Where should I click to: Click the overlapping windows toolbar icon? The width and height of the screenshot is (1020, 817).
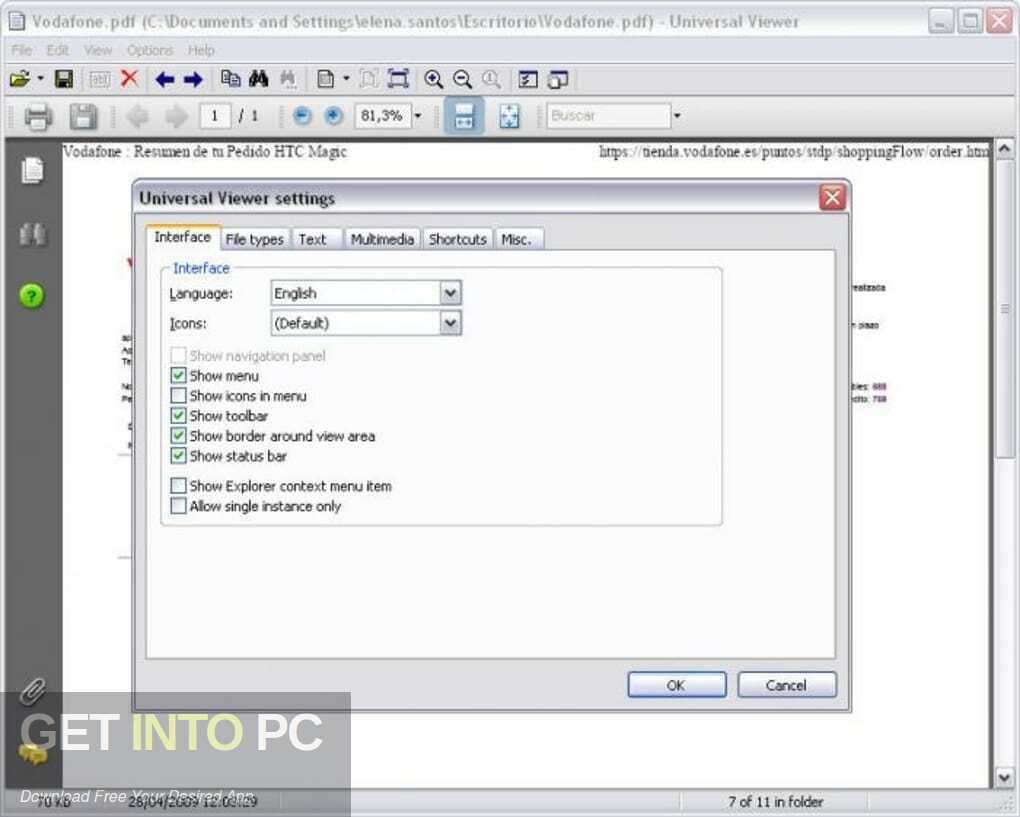point(557,79)
